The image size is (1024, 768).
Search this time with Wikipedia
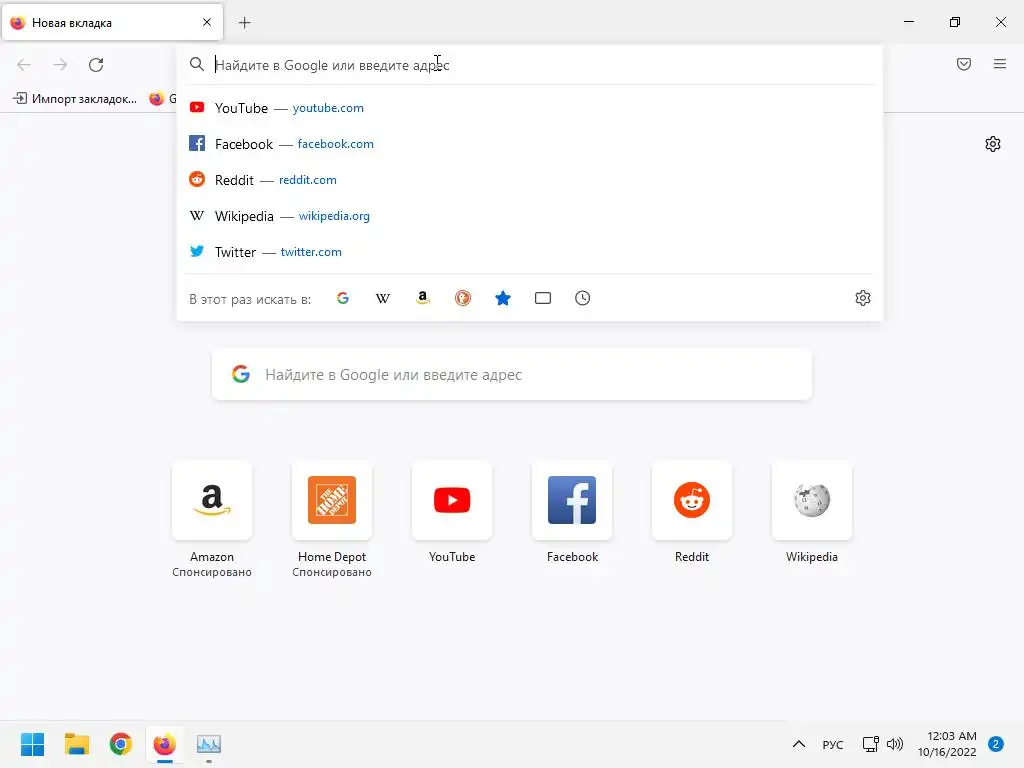[x=383, y=298]
